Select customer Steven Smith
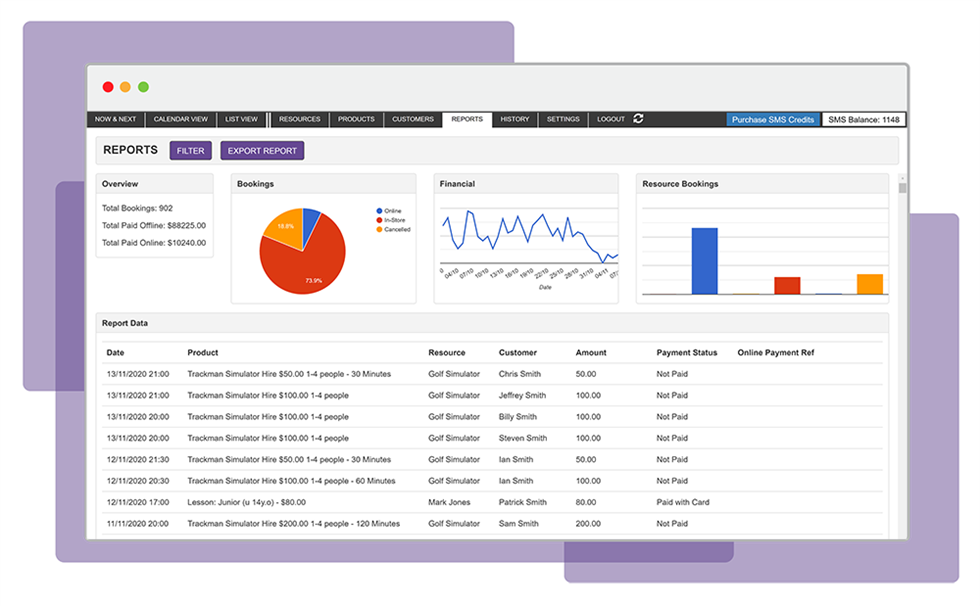Image resolution: width=980 pixels, height=606 pixels. click(x=523, y=439)
